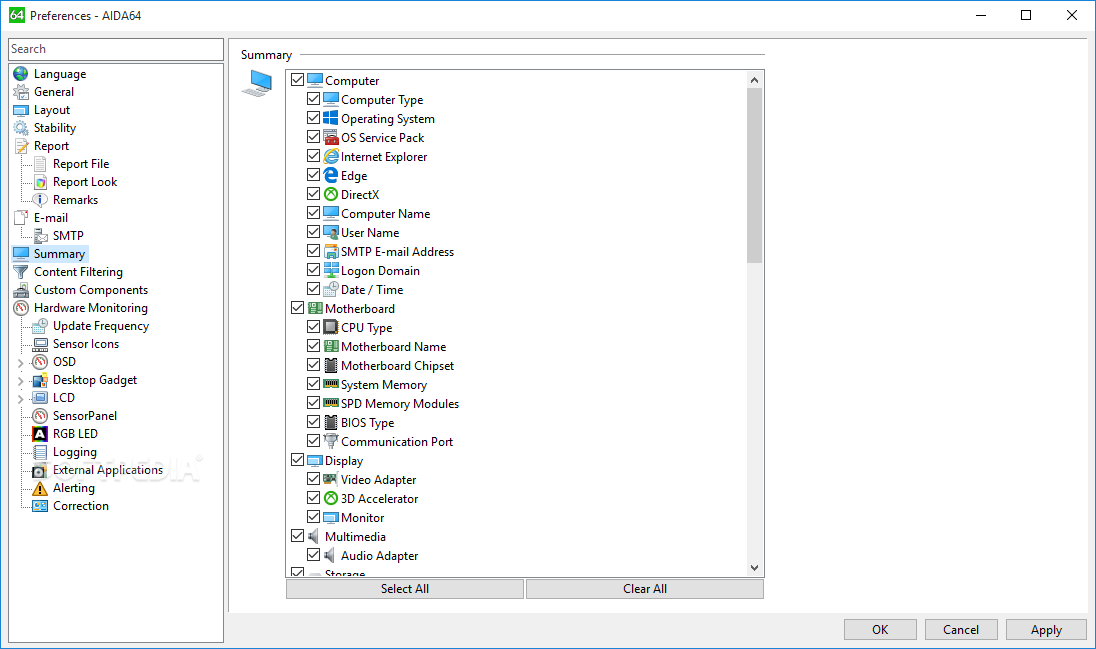Select the Date / Time row
Screen dimensions: 1096x649
click(x=372, y=290)
